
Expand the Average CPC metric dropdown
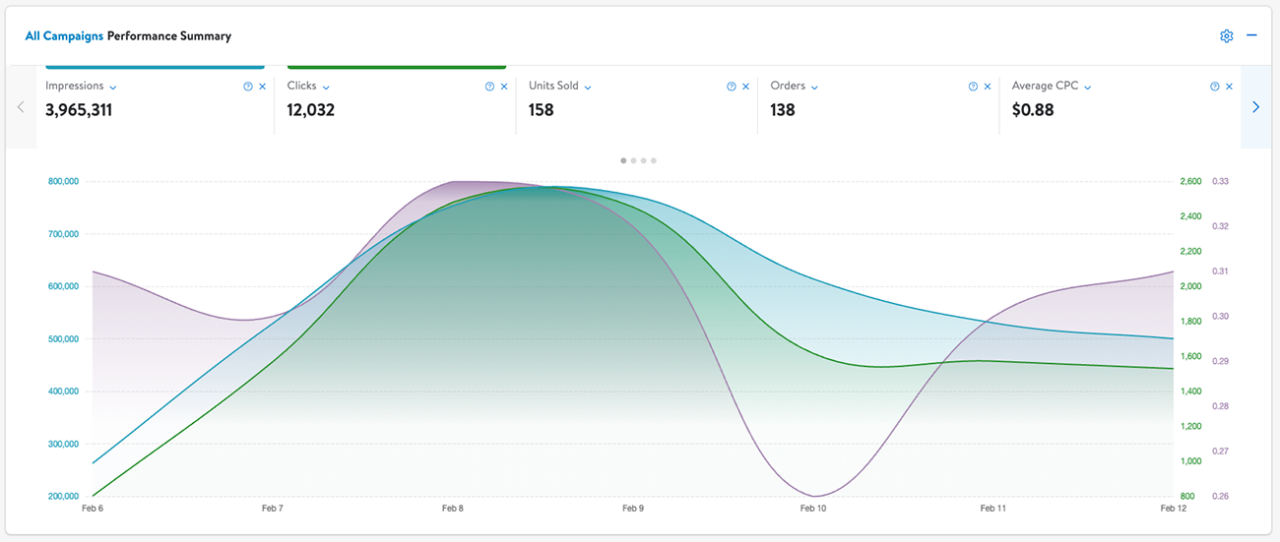1088,87
